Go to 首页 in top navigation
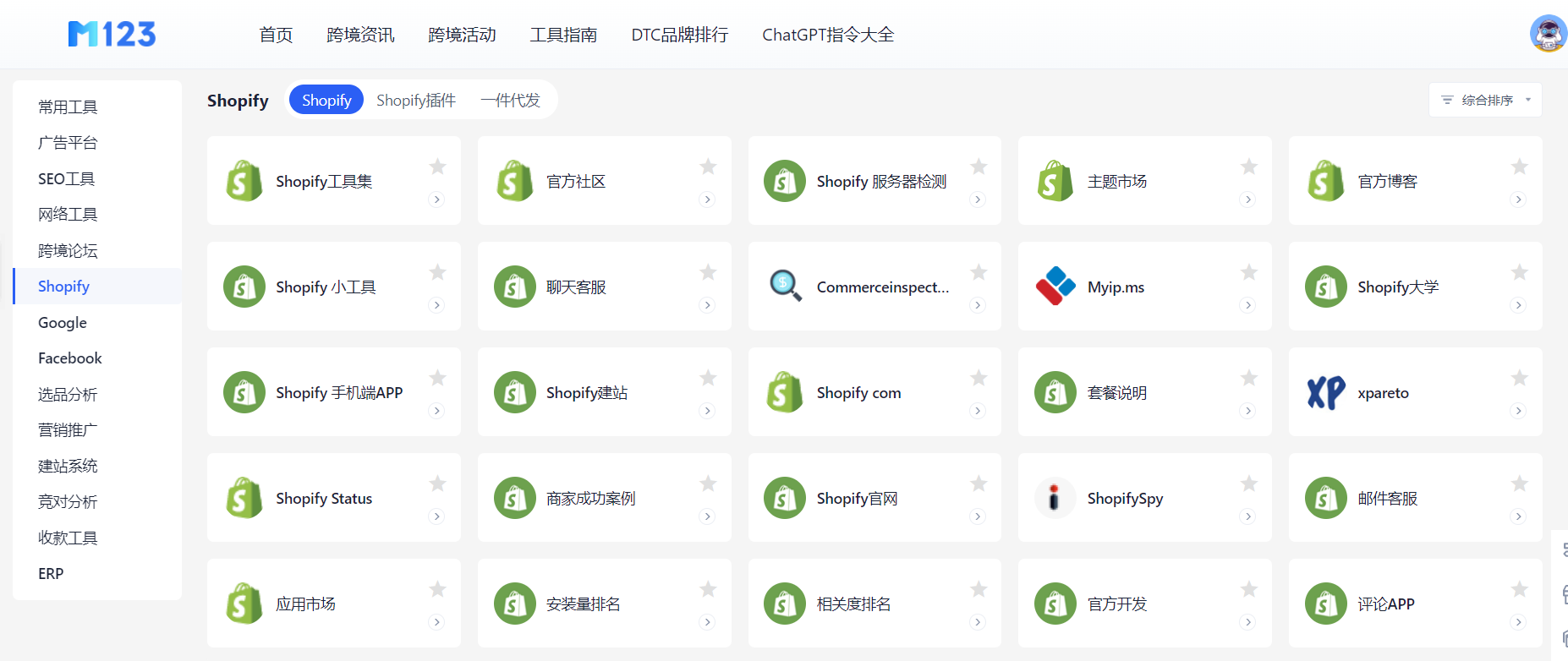Viewport: 1568px width, 661px height. [276, 35]
